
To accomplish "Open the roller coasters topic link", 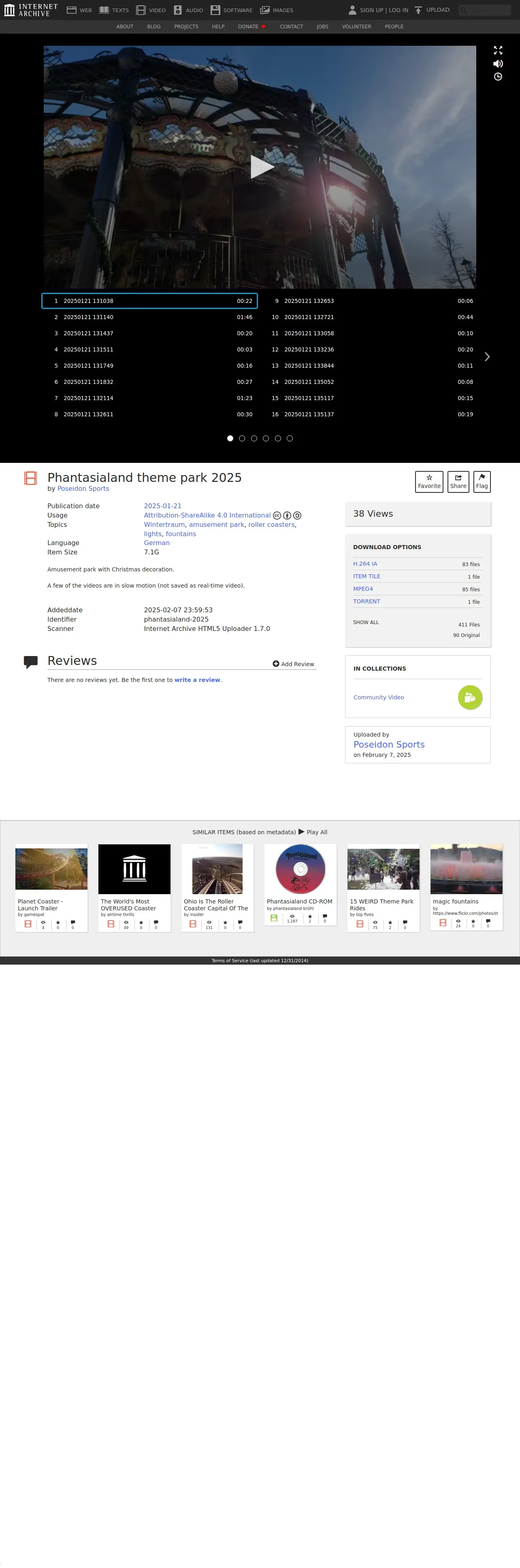I will pos(271,525).
